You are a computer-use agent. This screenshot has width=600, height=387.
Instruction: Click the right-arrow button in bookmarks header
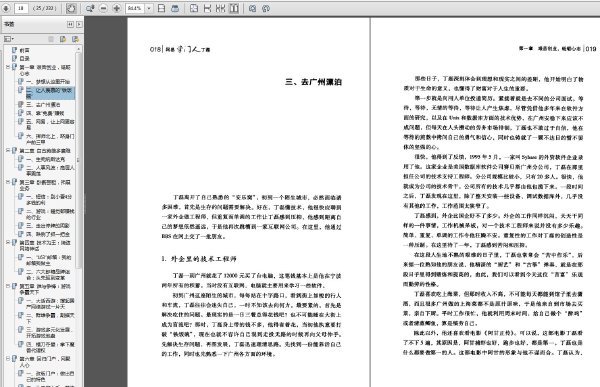click(x=79, y=24)
